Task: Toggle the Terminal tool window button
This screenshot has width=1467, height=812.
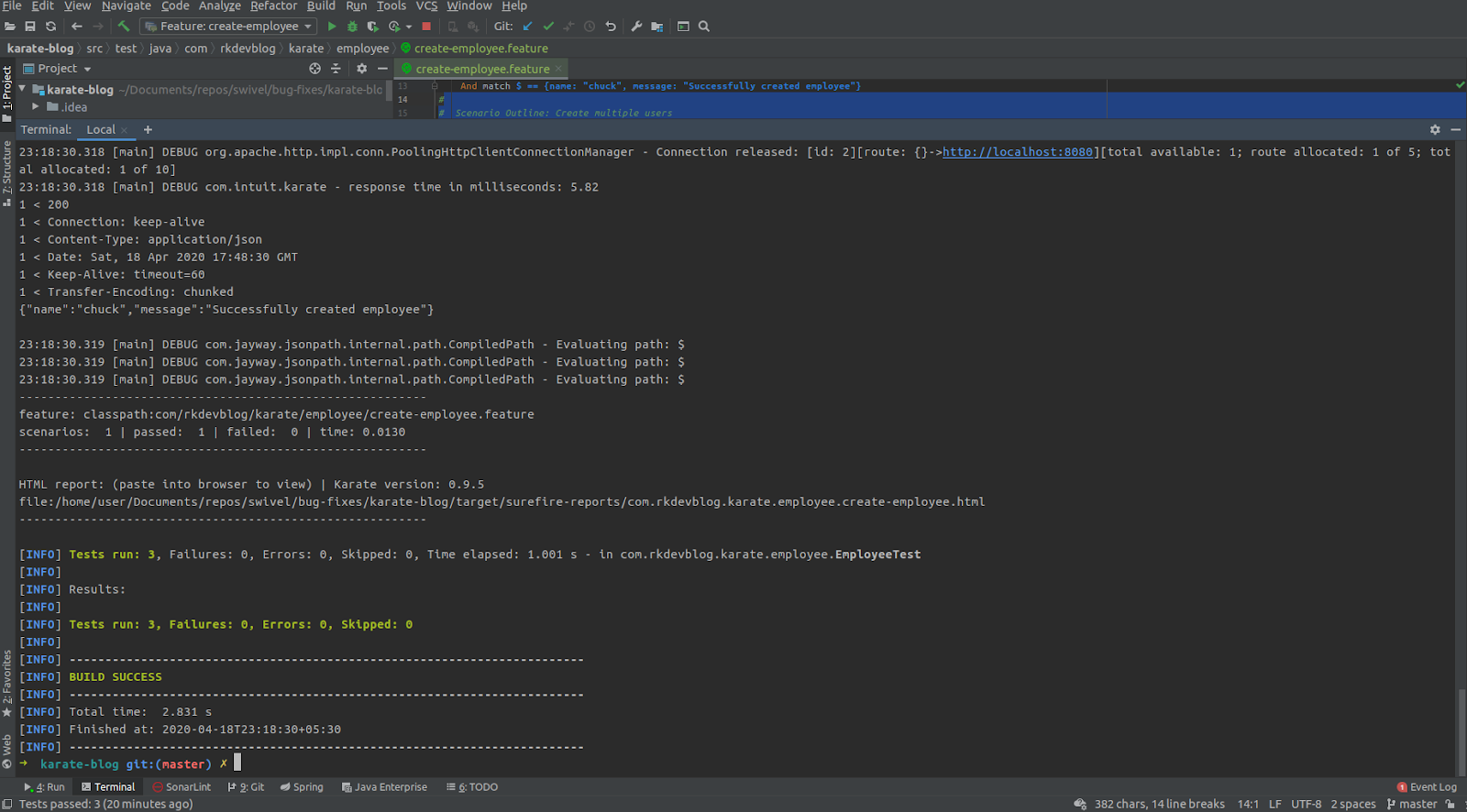Action: click(x=107, y=787)
